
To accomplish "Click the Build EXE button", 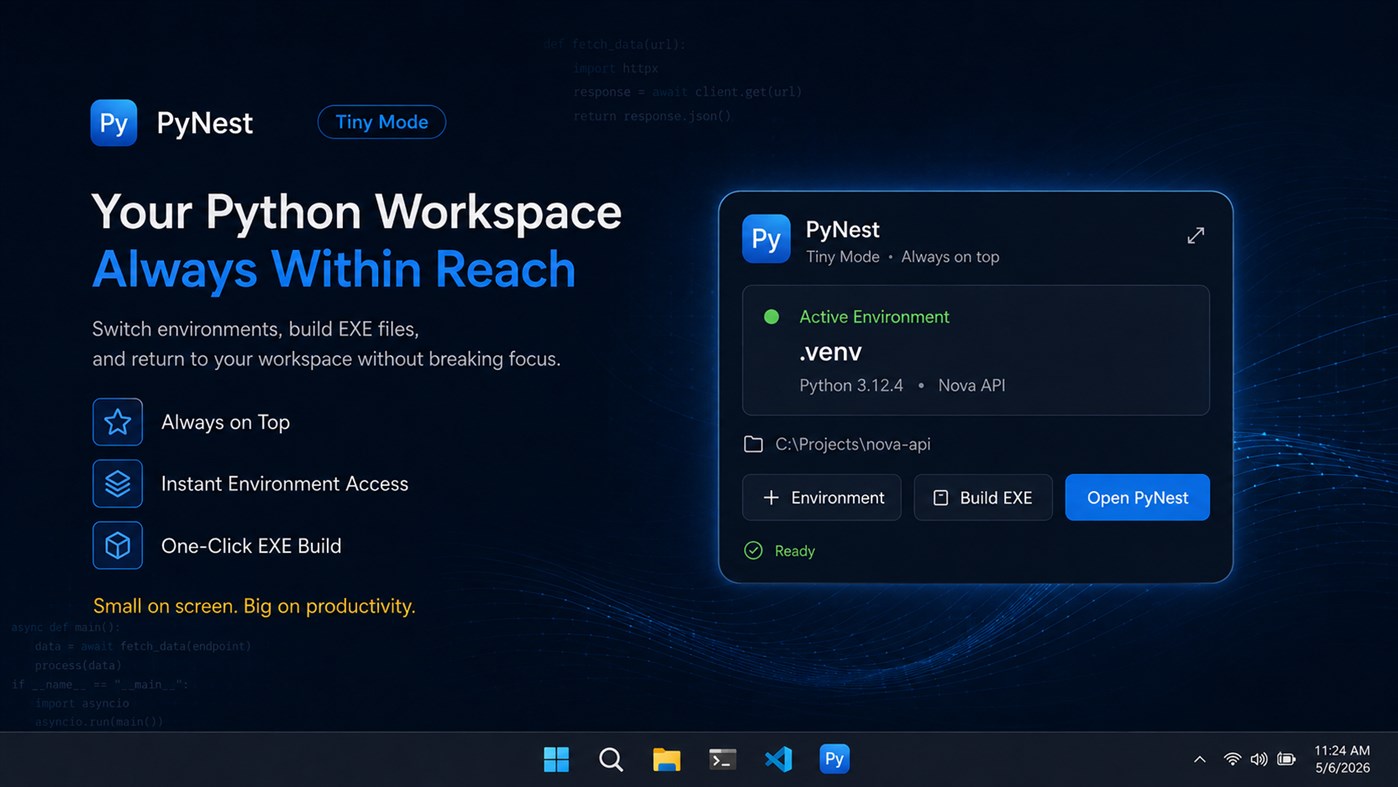I will pos(983,497).
